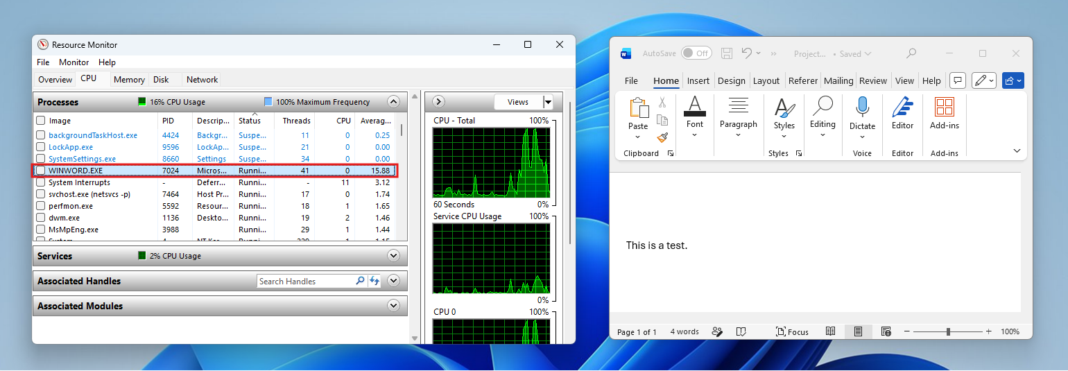
Task: Click the 4 words count in status bar
Action: click(x=685, y=332)
